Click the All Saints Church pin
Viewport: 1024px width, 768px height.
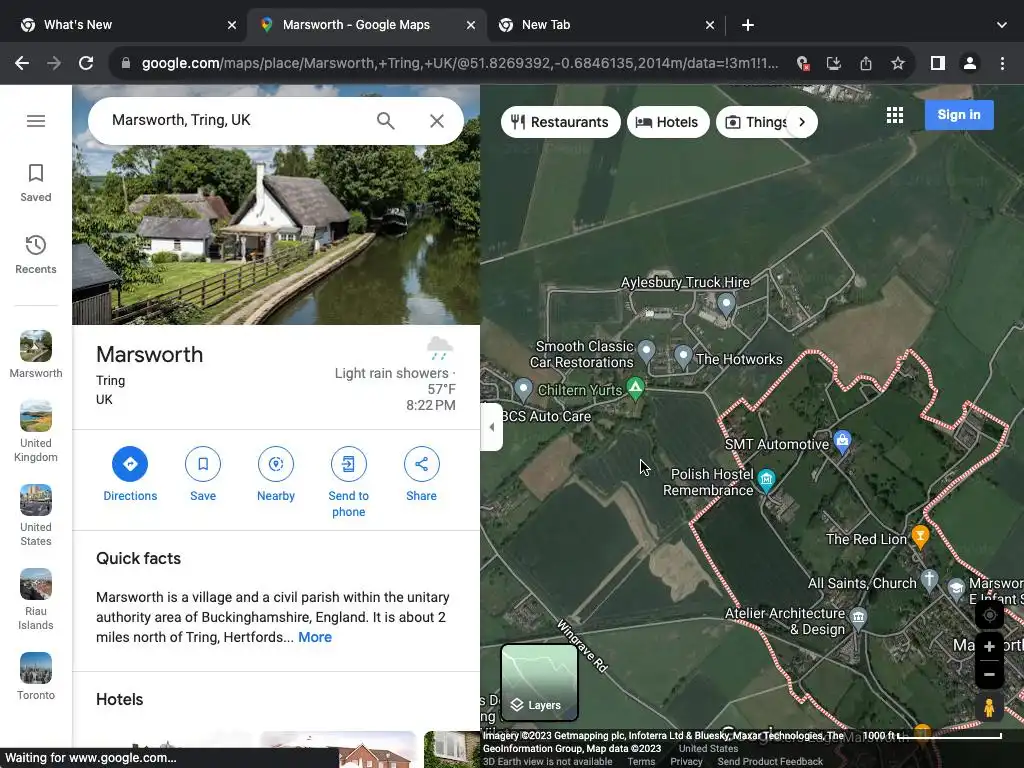(929, 579)
